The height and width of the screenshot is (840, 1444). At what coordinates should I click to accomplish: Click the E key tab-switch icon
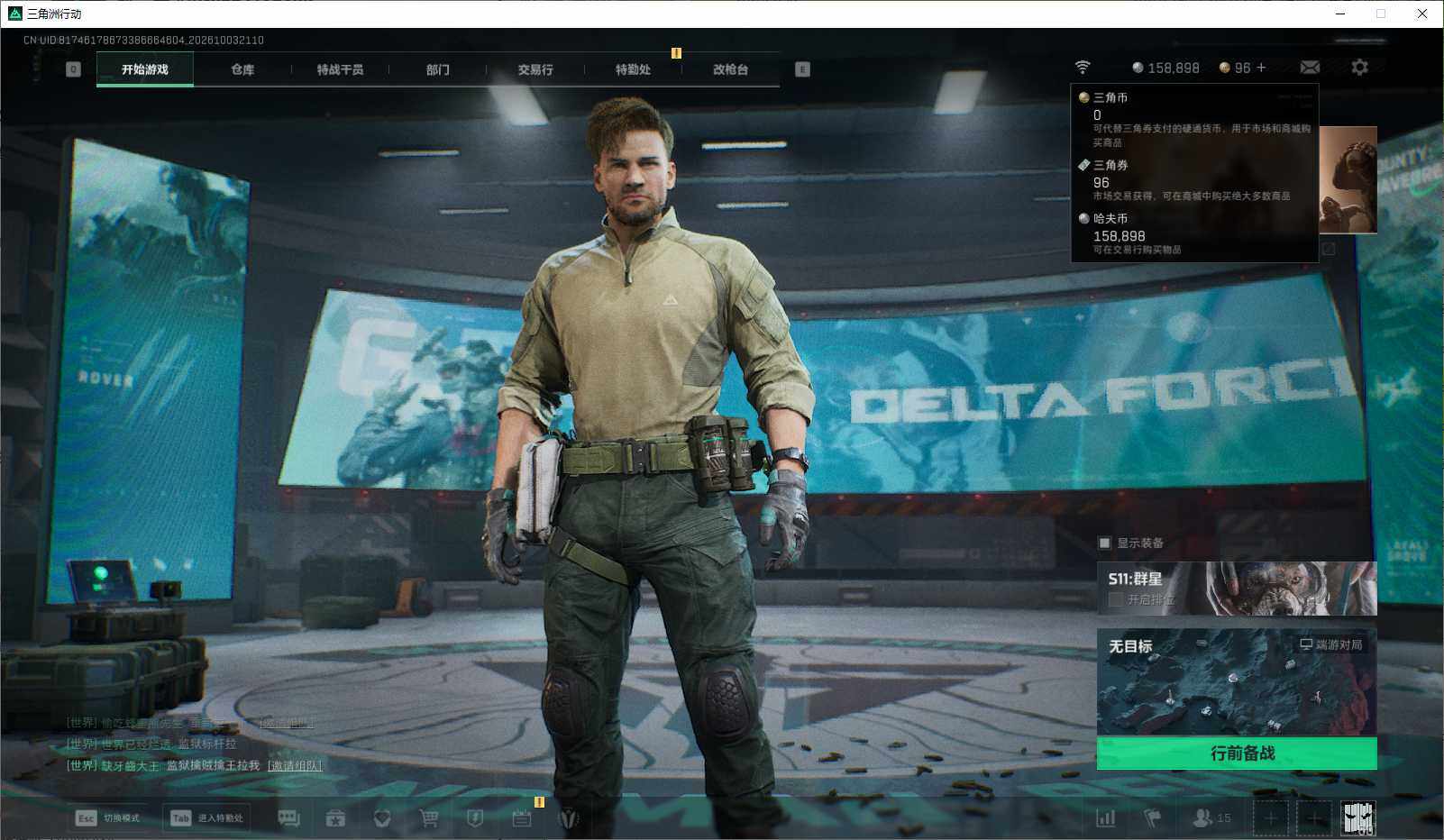802,69
